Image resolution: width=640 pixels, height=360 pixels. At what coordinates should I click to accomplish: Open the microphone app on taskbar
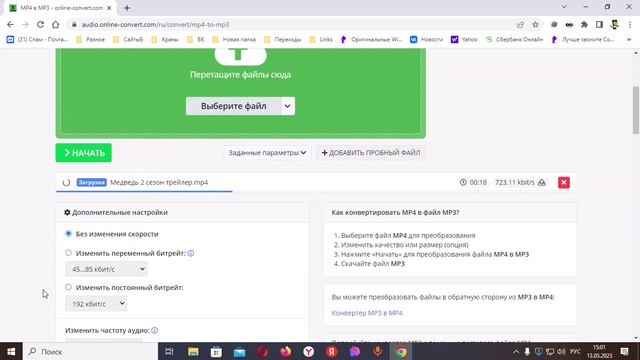click(x=378, y=351)
